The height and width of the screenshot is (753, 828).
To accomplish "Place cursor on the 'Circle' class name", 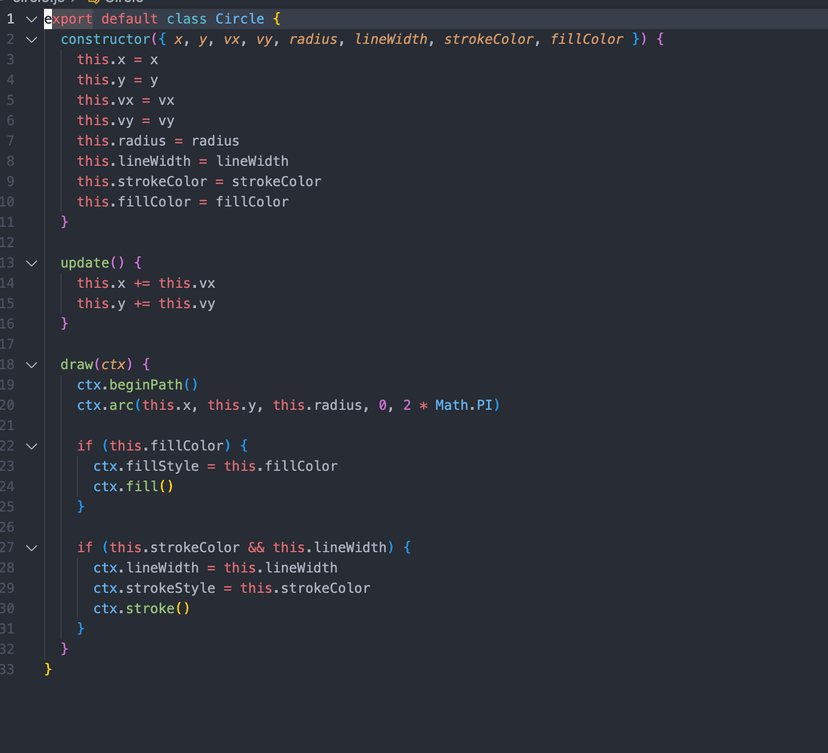I will [240, 19].
